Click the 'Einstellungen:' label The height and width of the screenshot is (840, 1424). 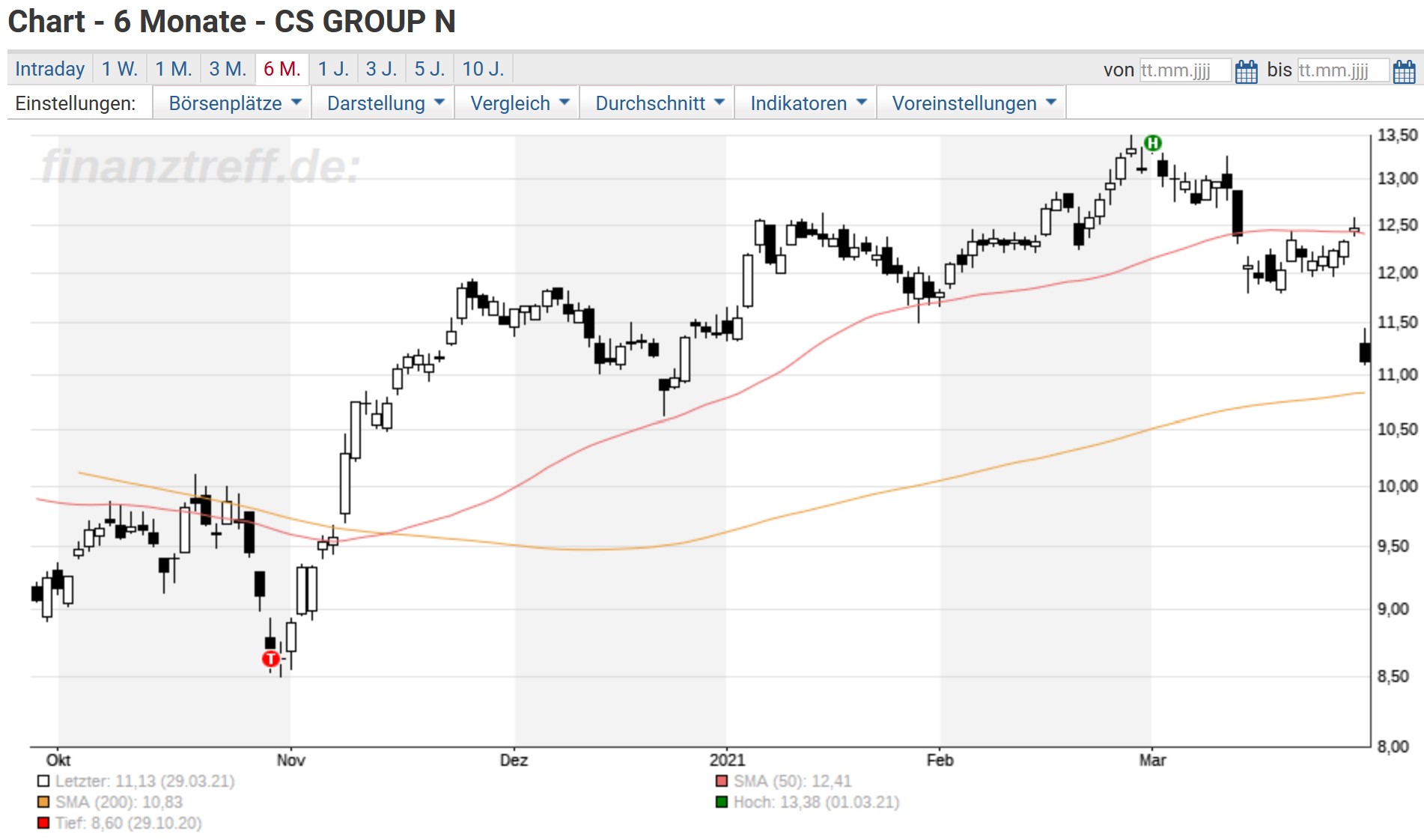click(x=76, y=103)
